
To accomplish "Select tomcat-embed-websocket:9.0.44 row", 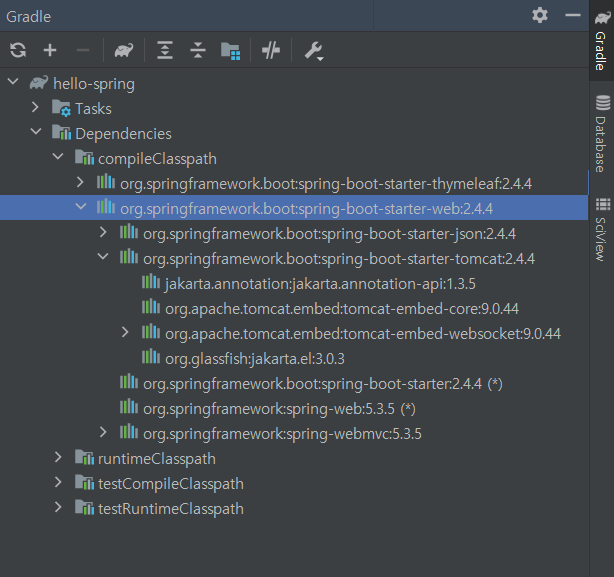I will (294, 334).
